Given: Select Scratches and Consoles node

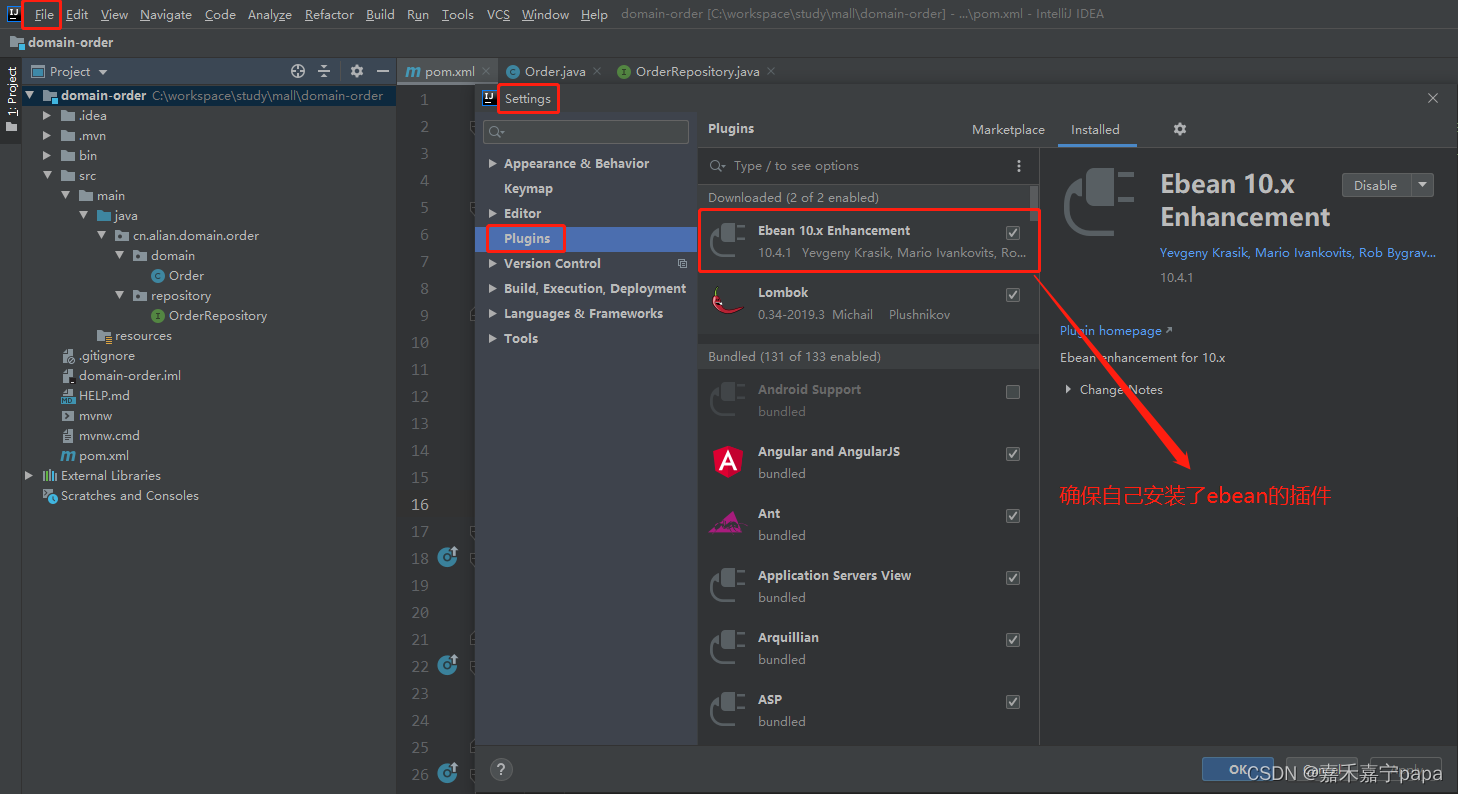Looking at the screenshot, I should coord(130,496).
